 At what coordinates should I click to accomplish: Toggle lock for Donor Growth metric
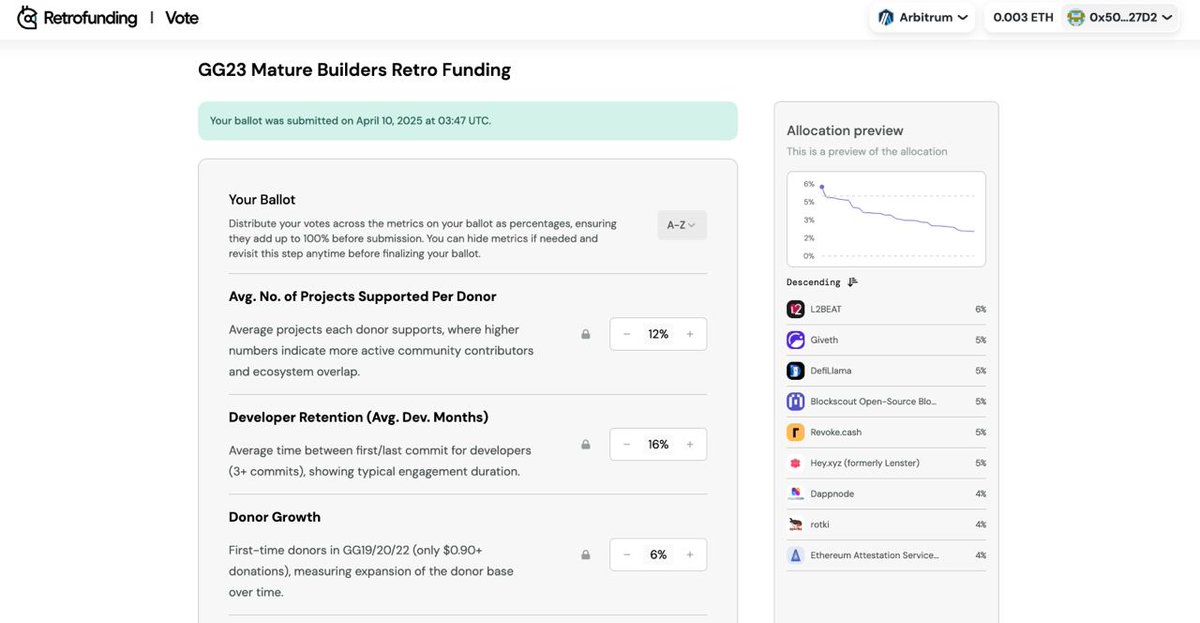[586, 554]
